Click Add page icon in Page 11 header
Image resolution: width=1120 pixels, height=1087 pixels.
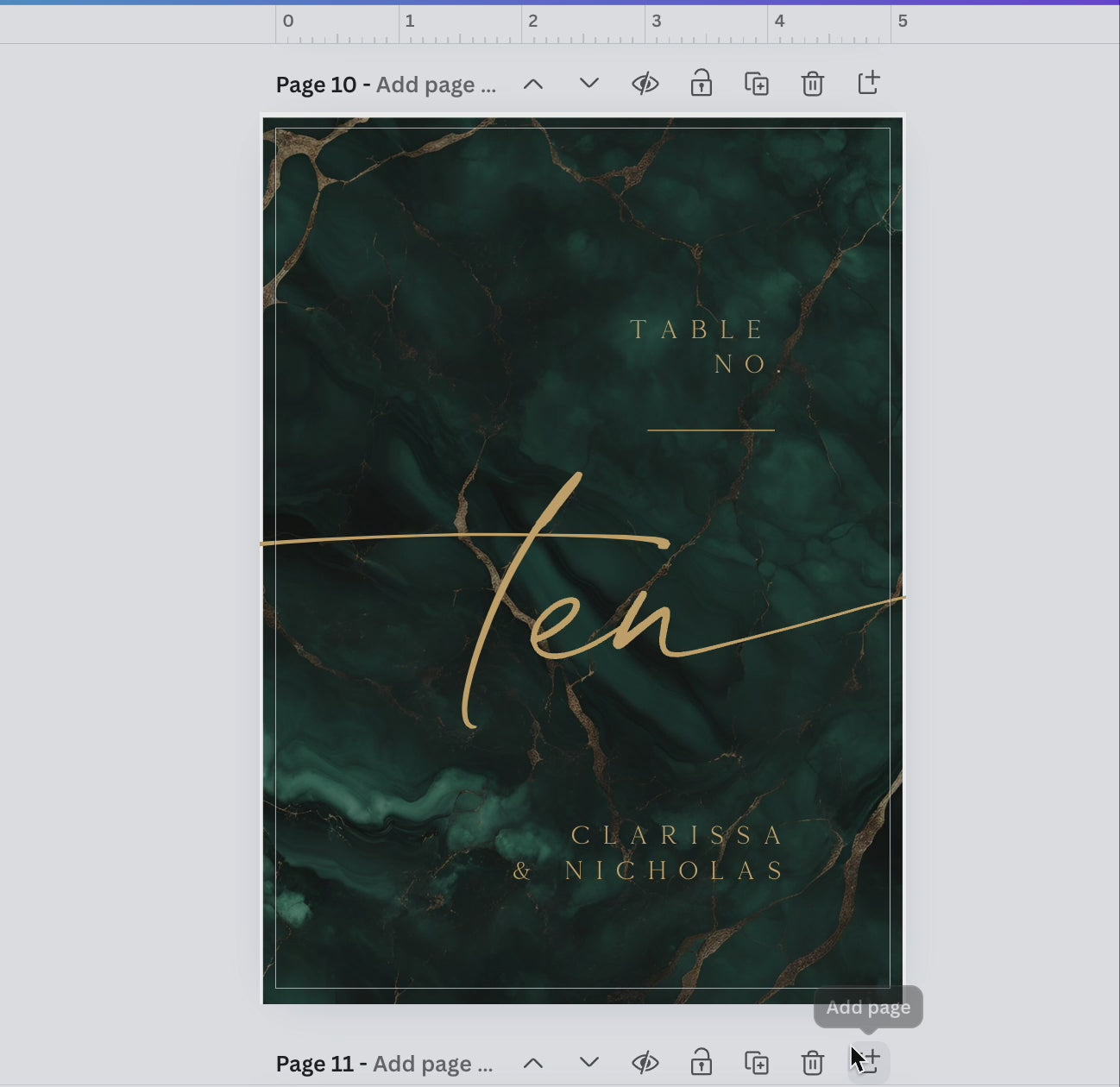coord(868,1062)
